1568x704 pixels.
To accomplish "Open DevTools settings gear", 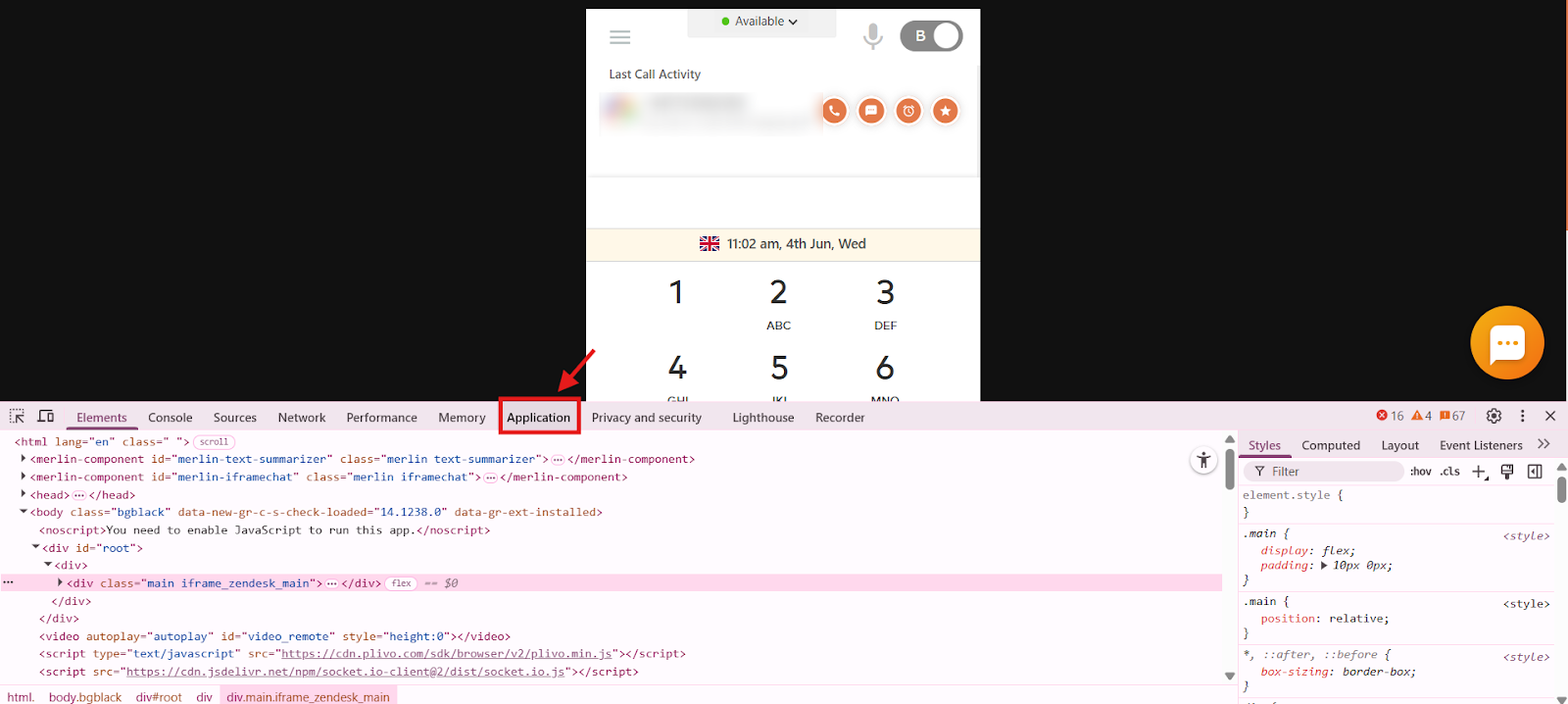I will click(1494, 416).
